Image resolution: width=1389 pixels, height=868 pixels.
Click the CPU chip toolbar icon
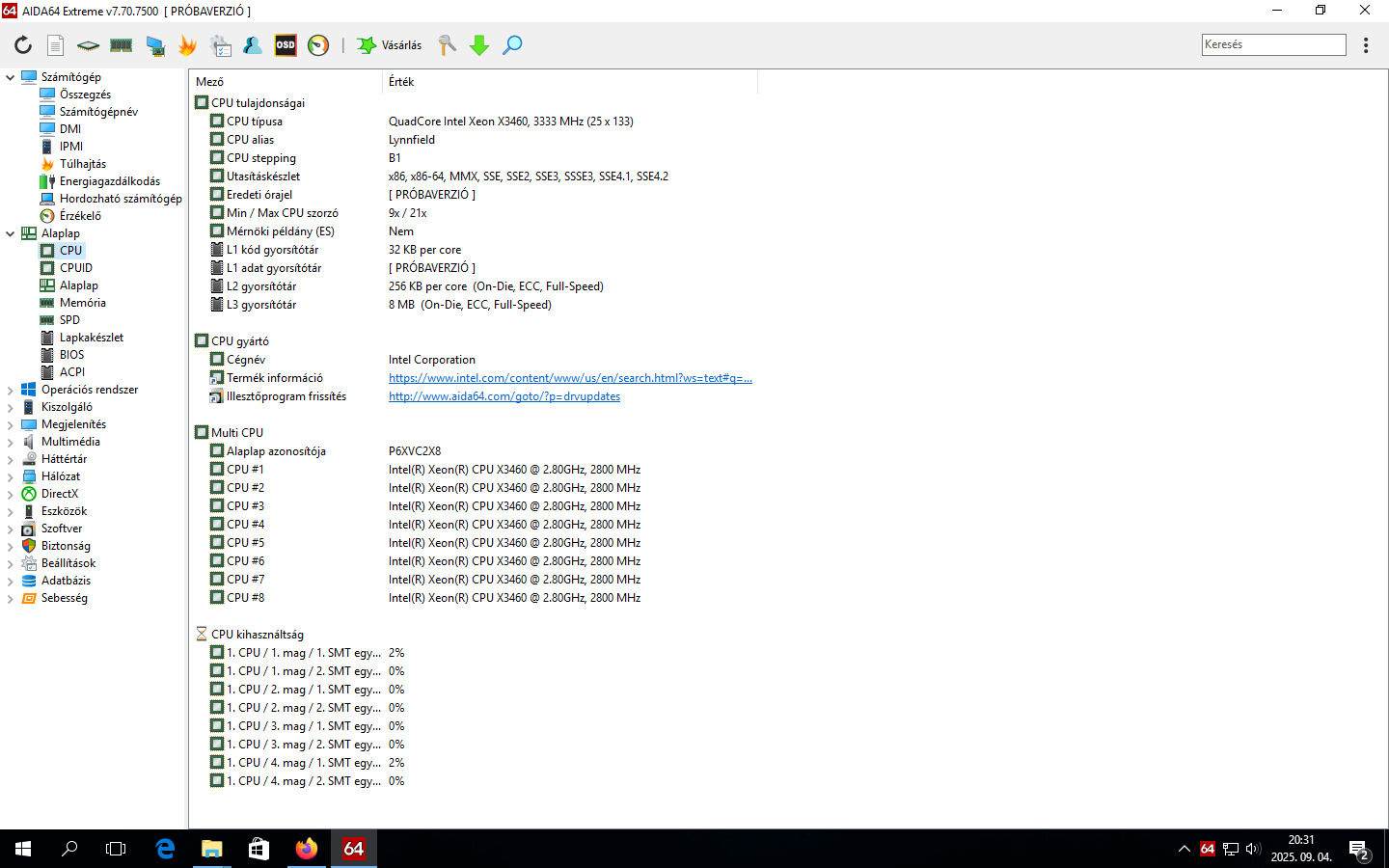[88, 45]
